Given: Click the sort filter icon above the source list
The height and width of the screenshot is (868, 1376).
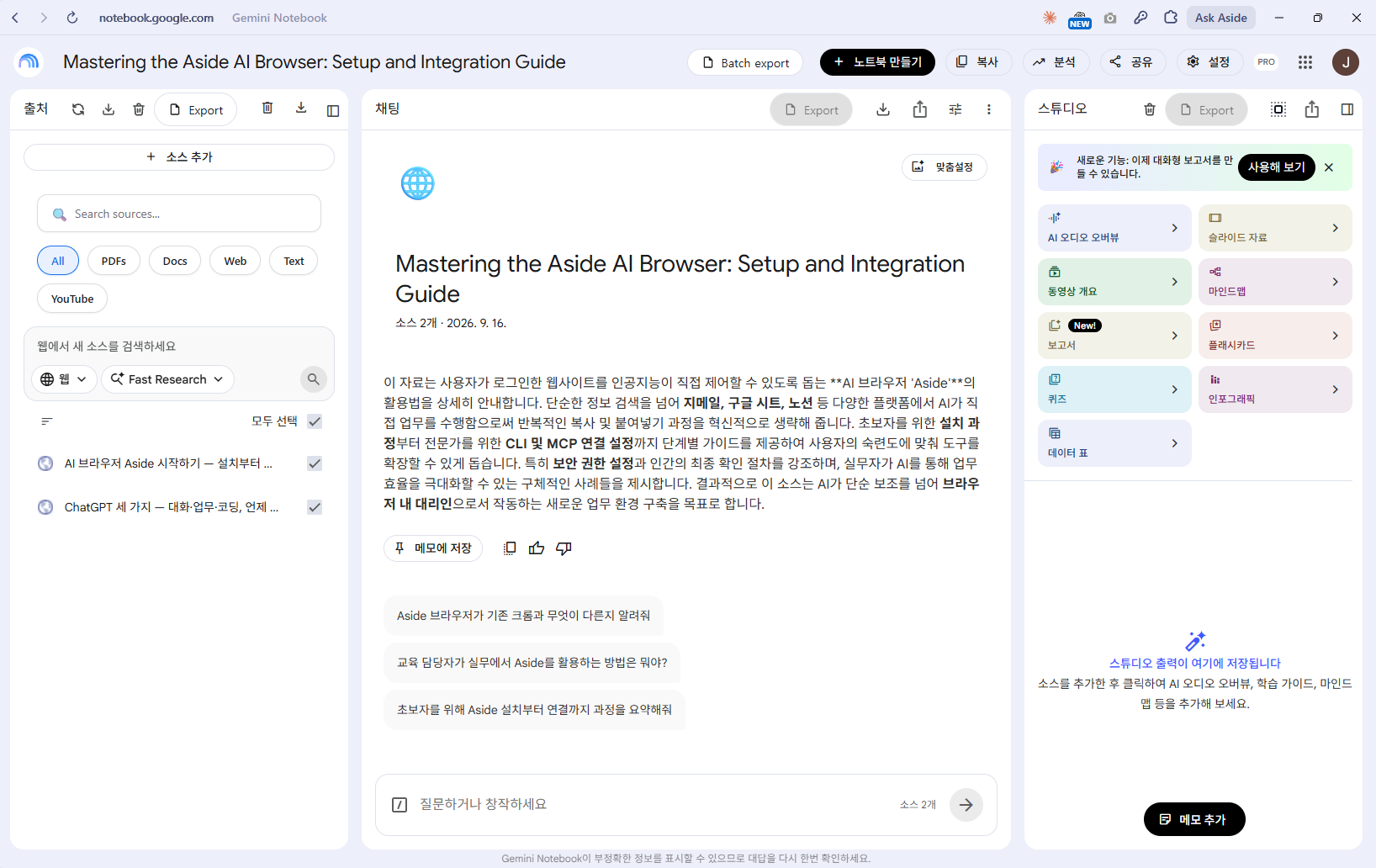Looking at the screenshot, I should pos(47,421).
